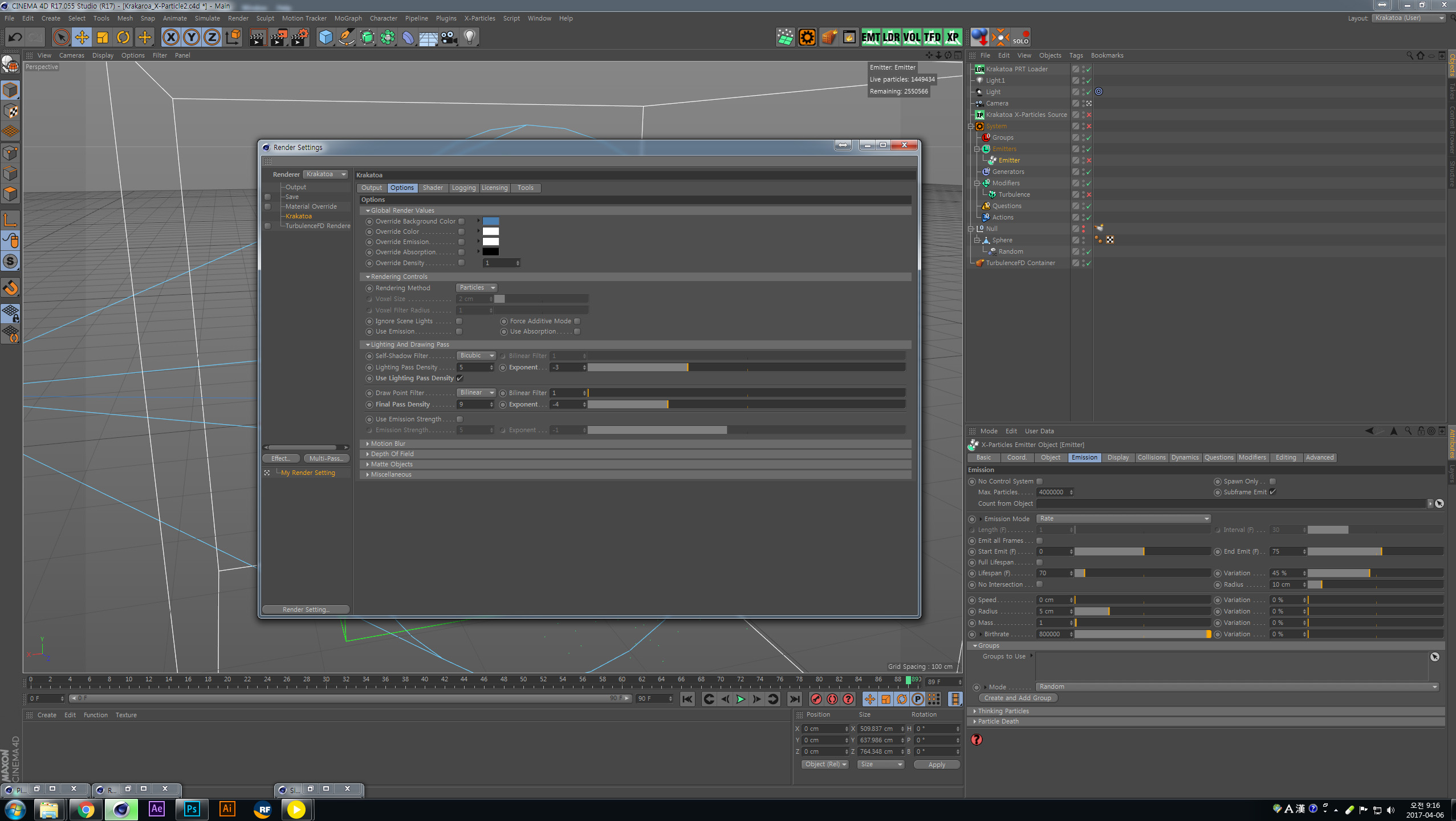Screen dimensions: 1456x821
Task: Click the VOL toolbar icon
Action: [912, 38]
